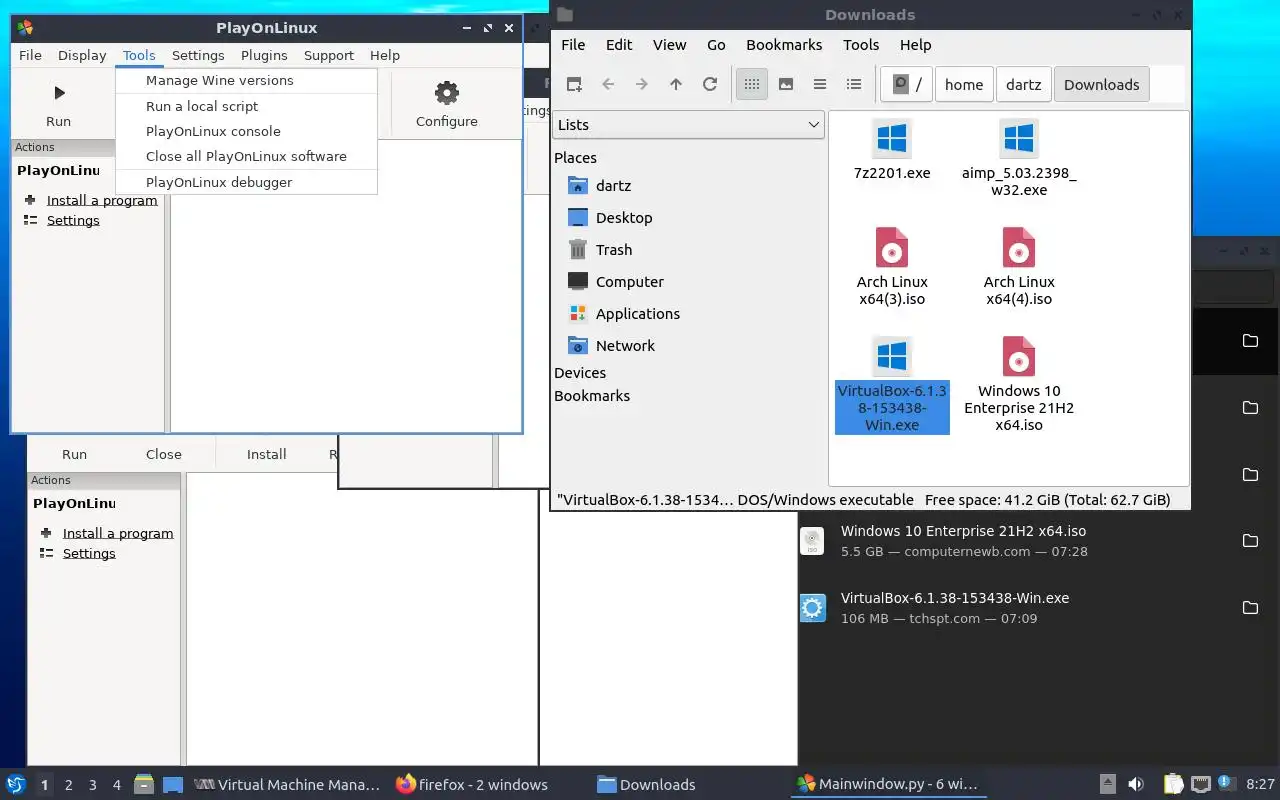Go up to the parent folder in the file manager
Image resolution: width=1280 pixels, height=800 pixels.
tap(676, 85)
